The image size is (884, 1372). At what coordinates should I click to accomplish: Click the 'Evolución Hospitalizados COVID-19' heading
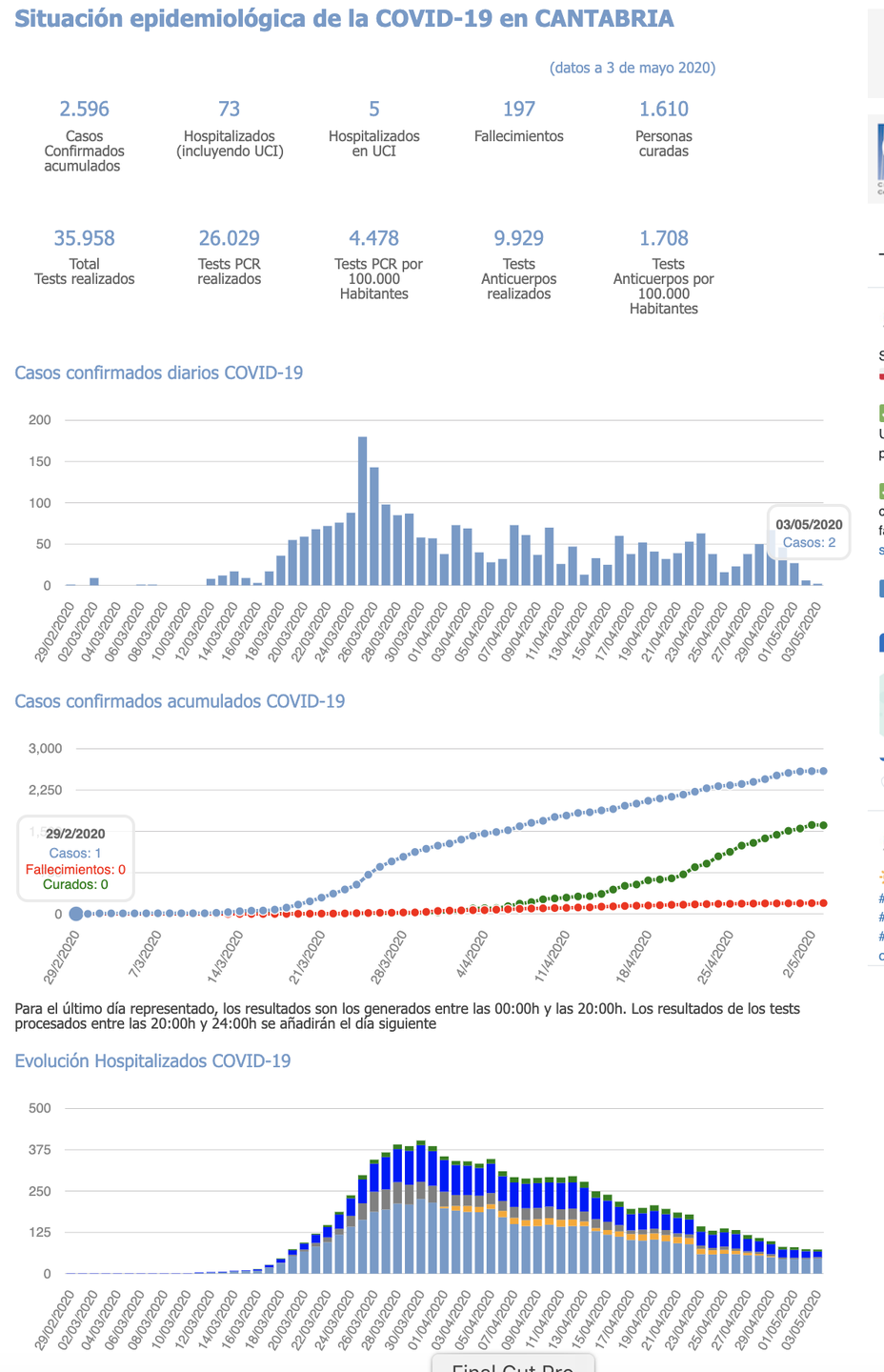coord(152,1061)
